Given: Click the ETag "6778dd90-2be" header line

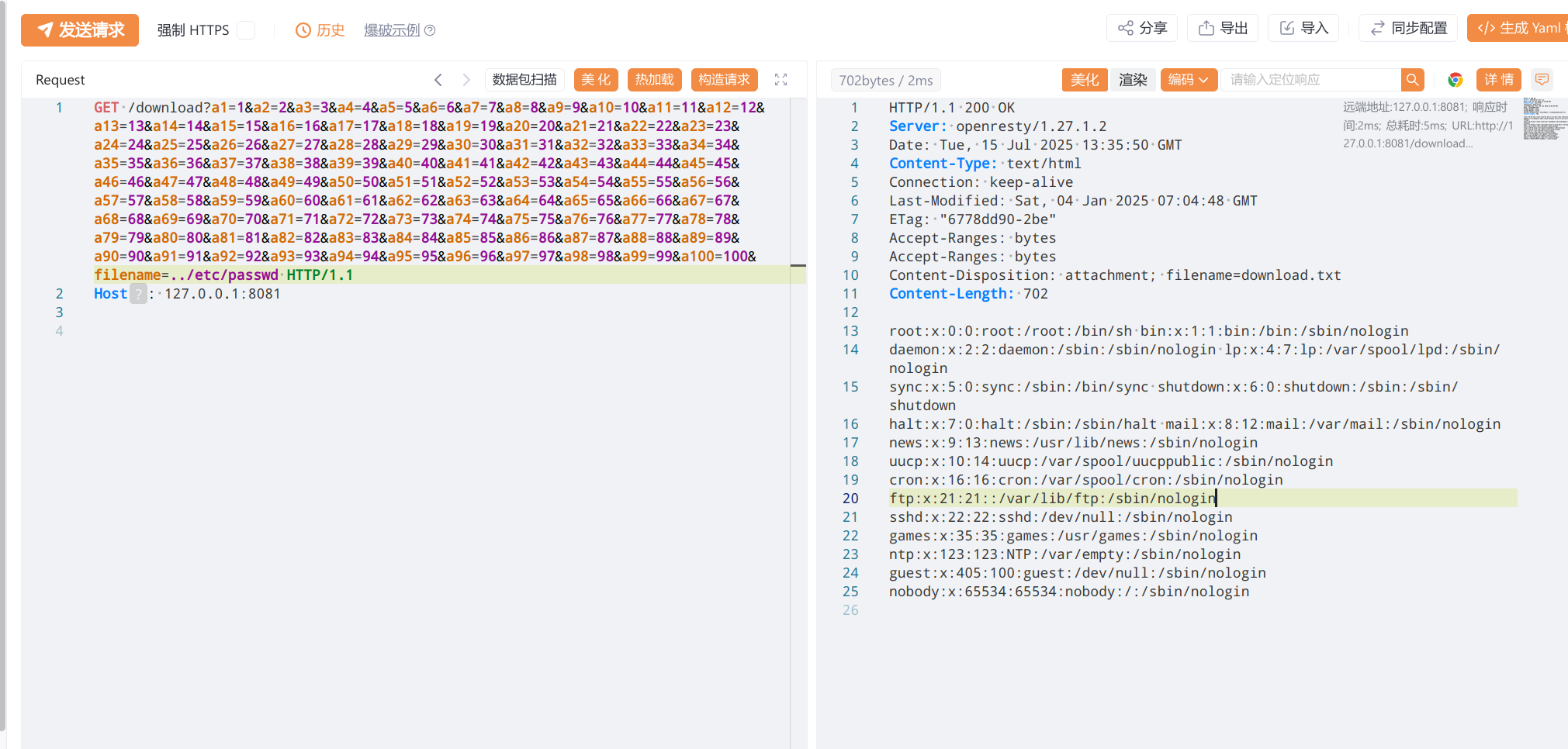Looking at the screenshot, I should coord(973,219).
